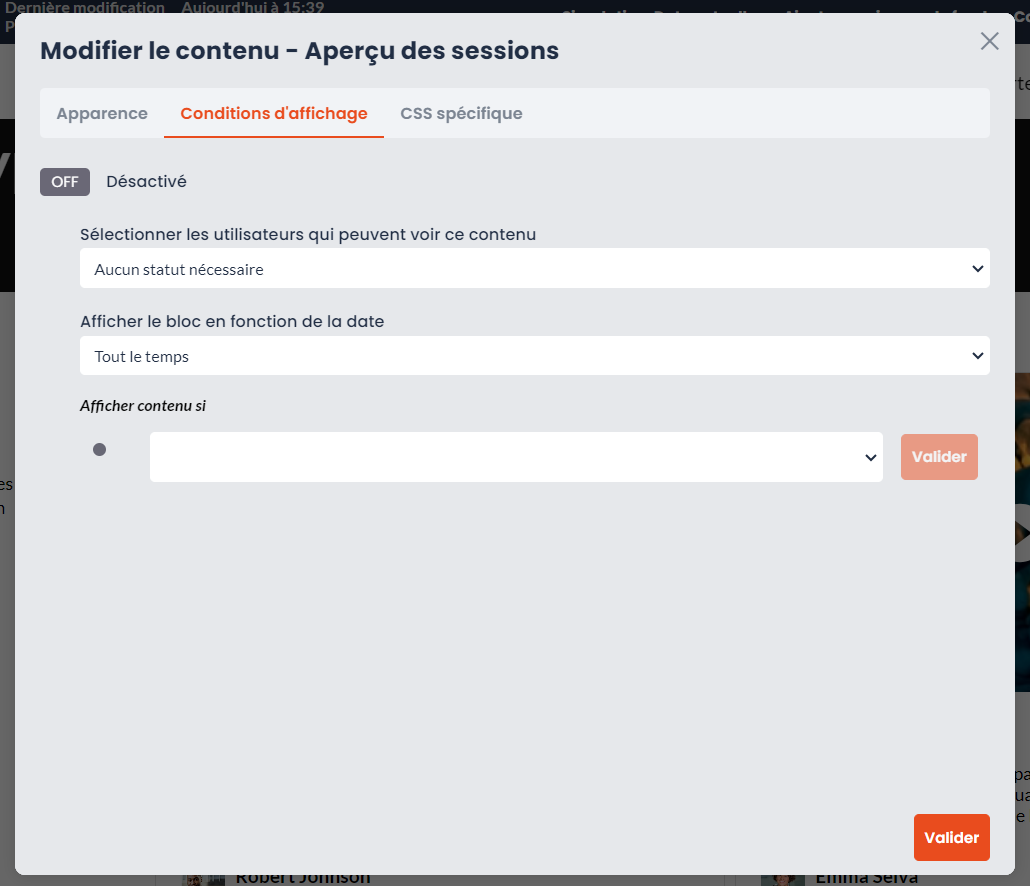
Task: Click the chevron on date display selector
Action: 977,356
